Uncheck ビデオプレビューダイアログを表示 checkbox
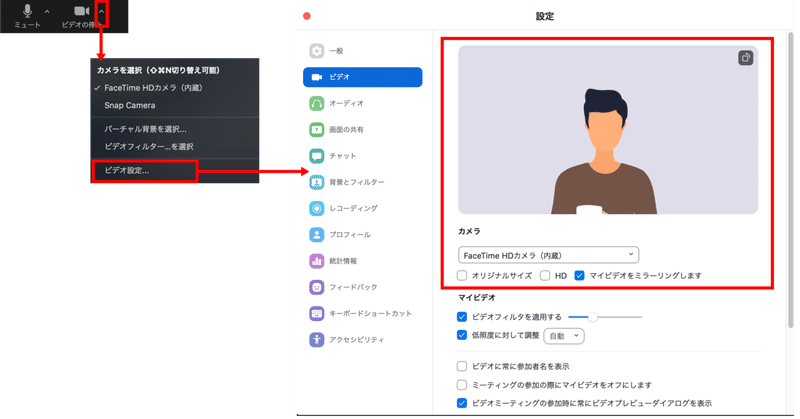Viewport: 800px width, 419px height. tap(462, 403)
